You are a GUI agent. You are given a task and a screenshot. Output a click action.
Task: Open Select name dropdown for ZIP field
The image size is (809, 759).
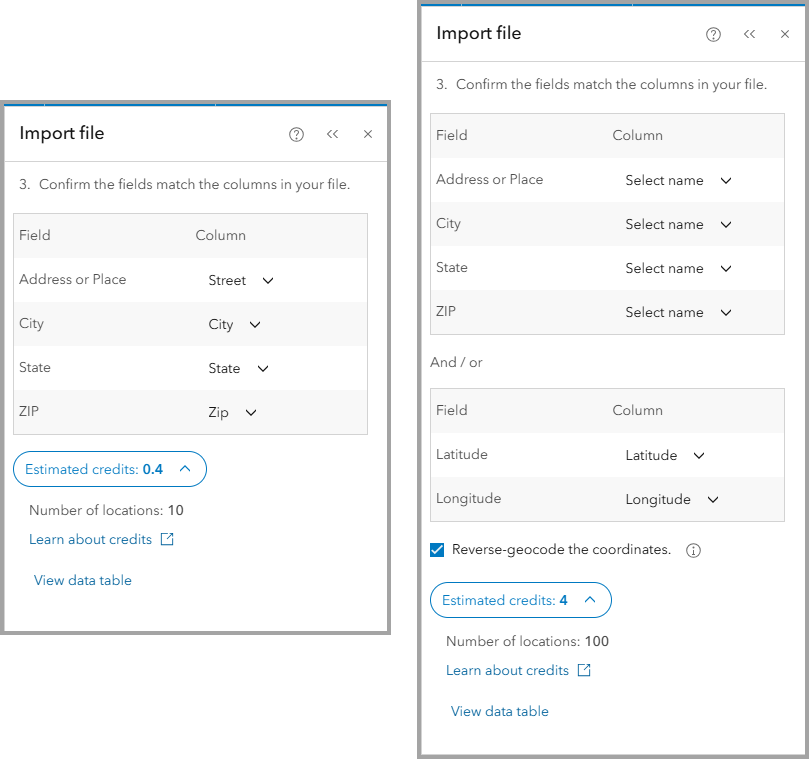(x=678, y=313)
